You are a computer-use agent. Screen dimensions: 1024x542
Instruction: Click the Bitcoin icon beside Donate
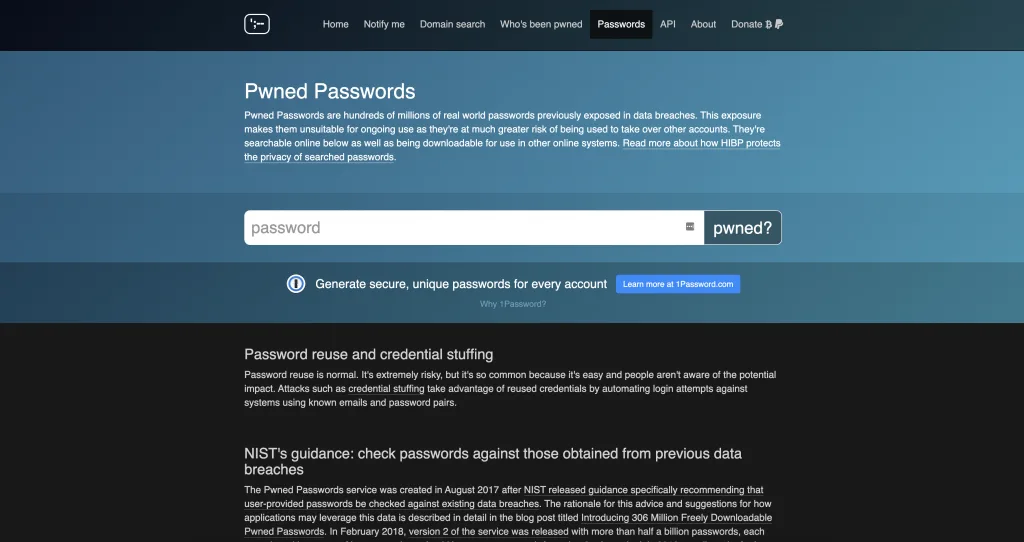coord(768,24)
